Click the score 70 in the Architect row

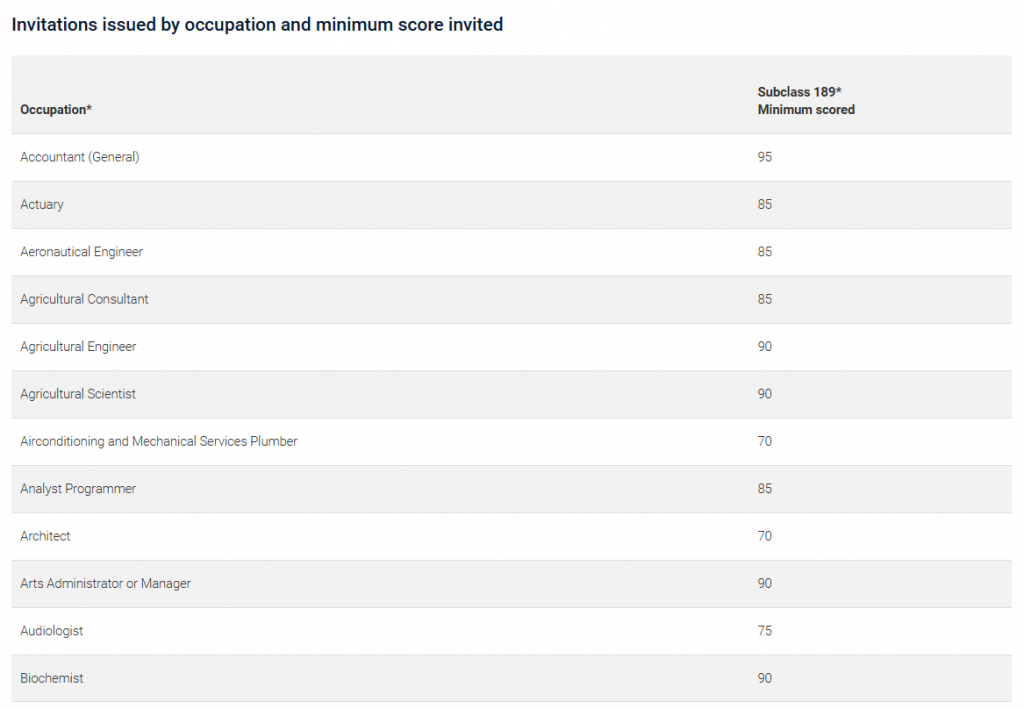(765, 536)
